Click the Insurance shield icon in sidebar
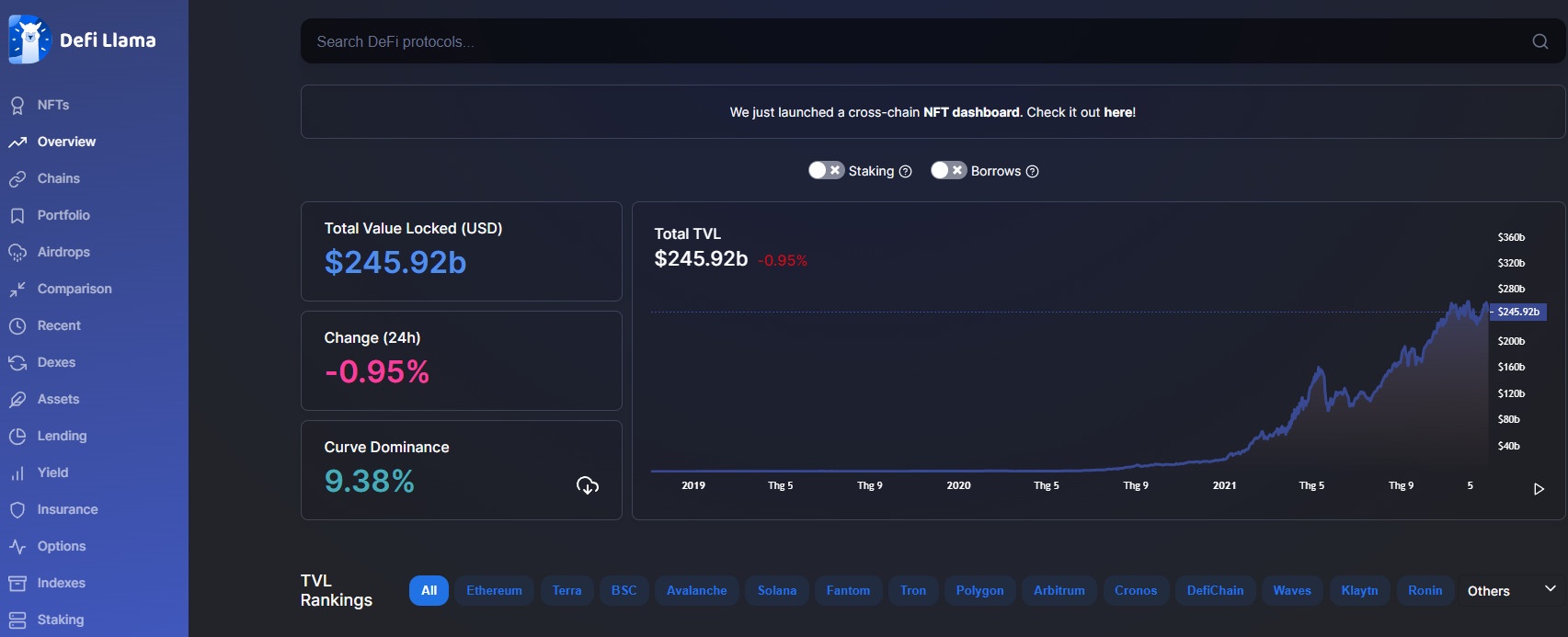 click(17, 510)
